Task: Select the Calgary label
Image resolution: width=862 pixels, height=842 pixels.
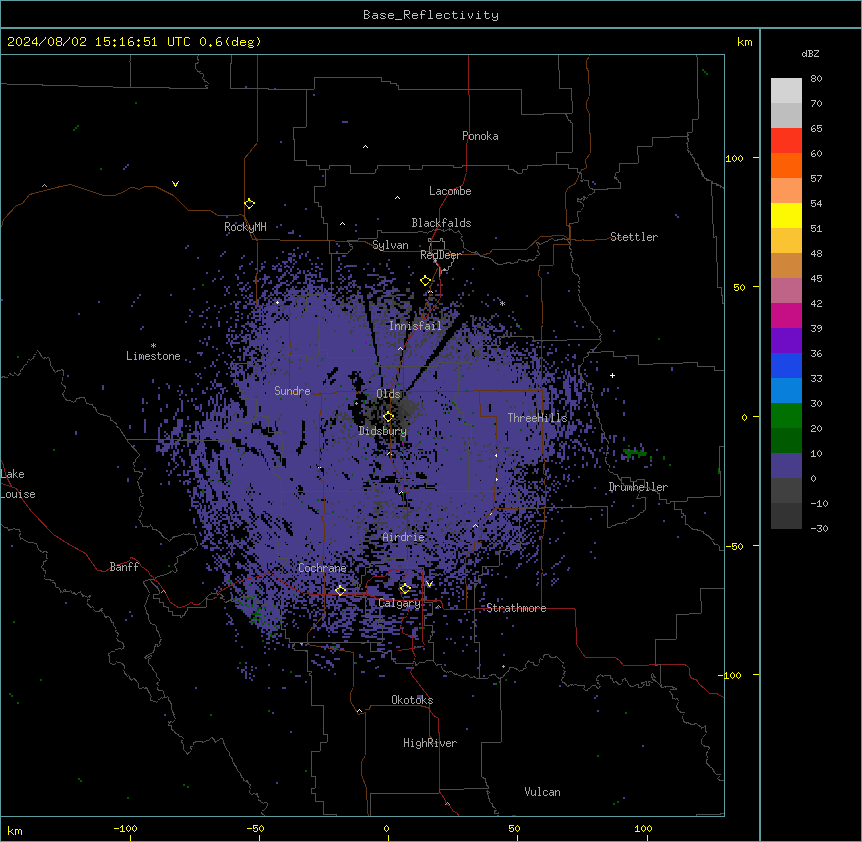Action: click(399, 603)
